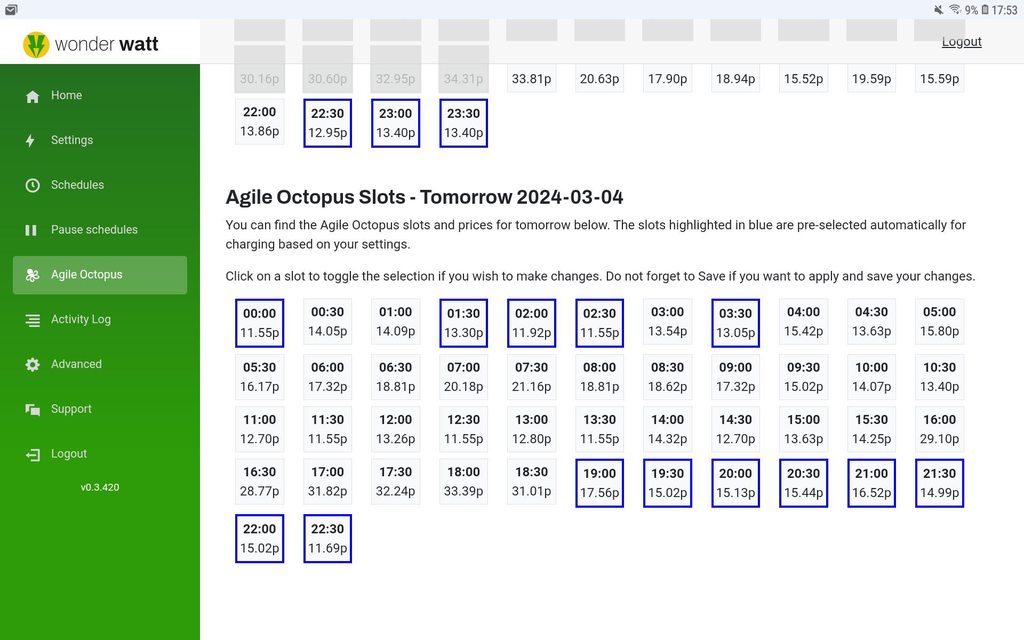Click the Activity Log list icon

(x=32, y=320)
